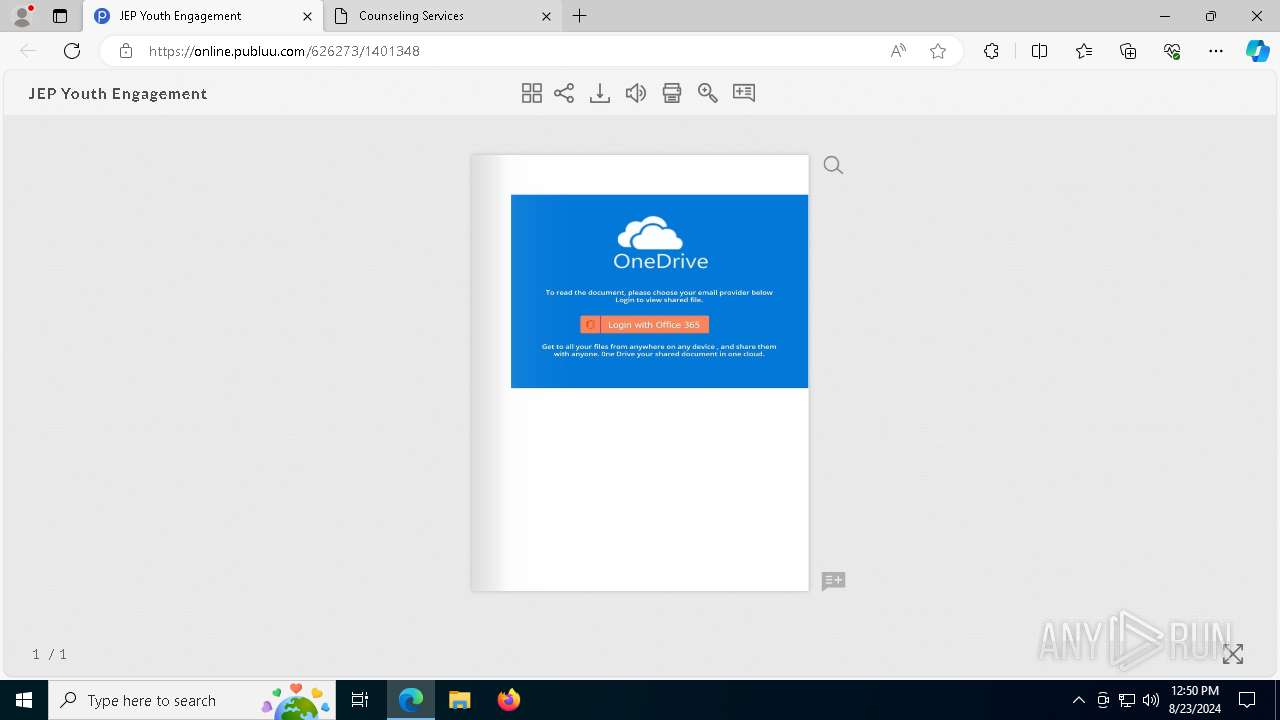Open the Favorites list icon
1280x720 pixels.
pyautogui.click(x=1084, y=51)
